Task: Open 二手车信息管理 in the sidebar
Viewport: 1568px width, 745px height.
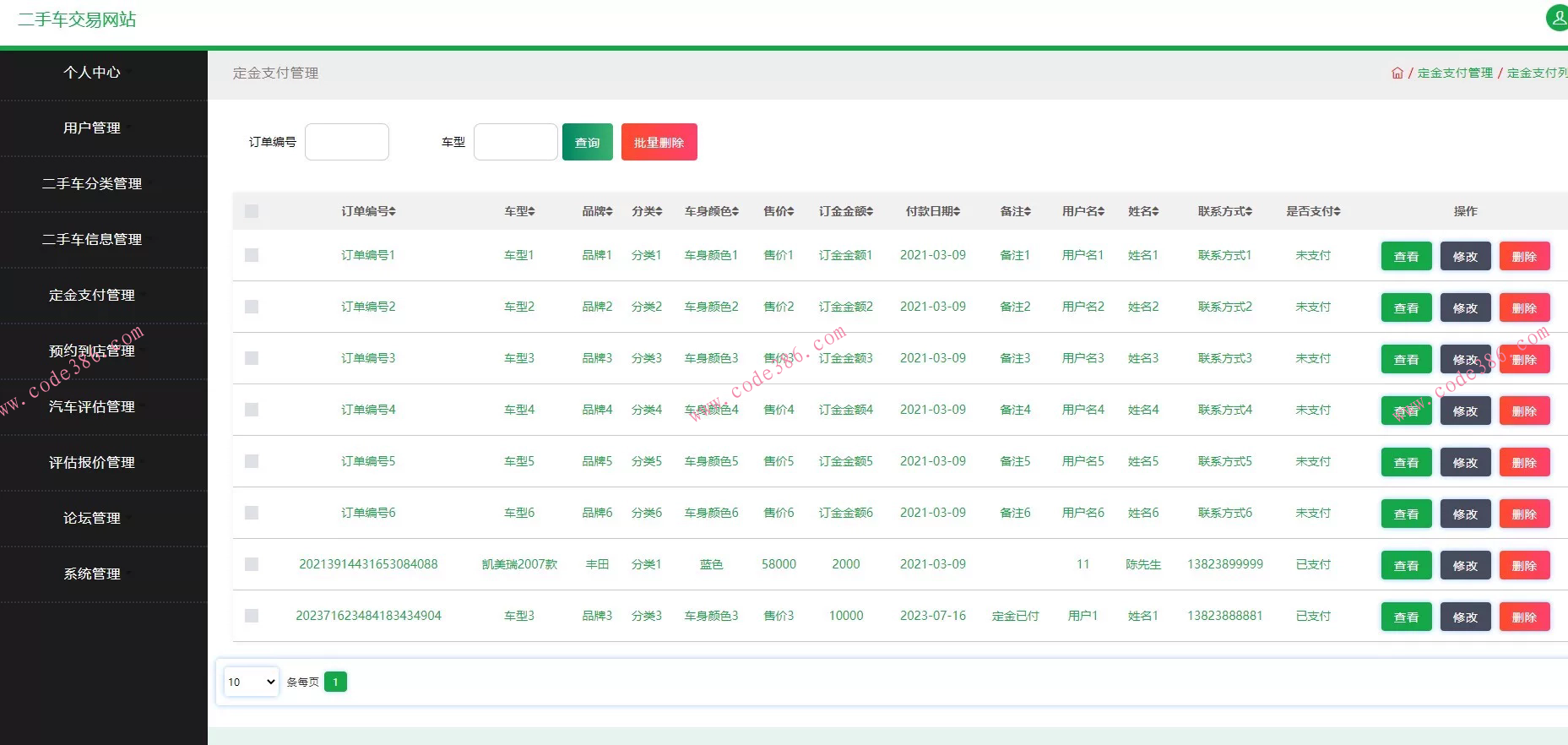Action: tap(92, 239)
